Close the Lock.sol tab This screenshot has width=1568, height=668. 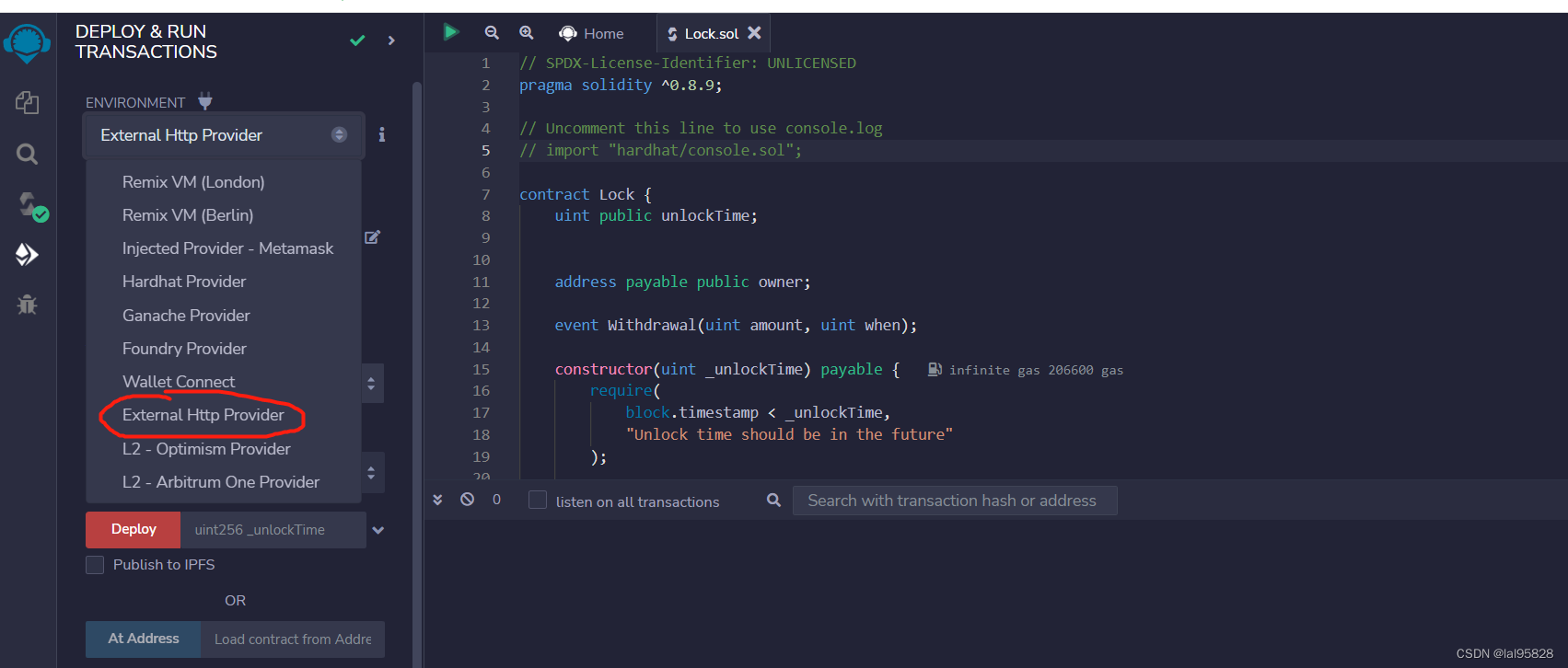[754, 32]
